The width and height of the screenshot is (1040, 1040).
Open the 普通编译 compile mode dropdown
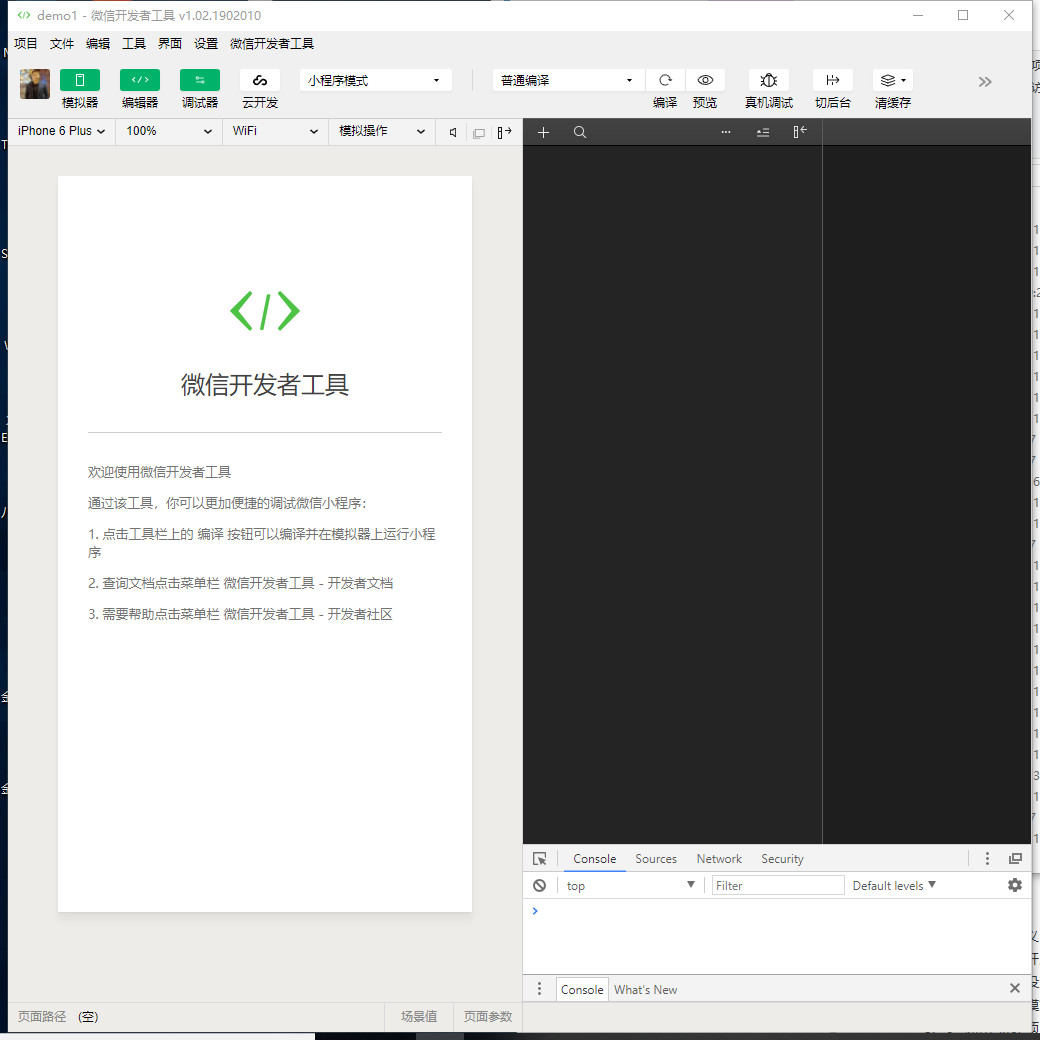[568, 80]
